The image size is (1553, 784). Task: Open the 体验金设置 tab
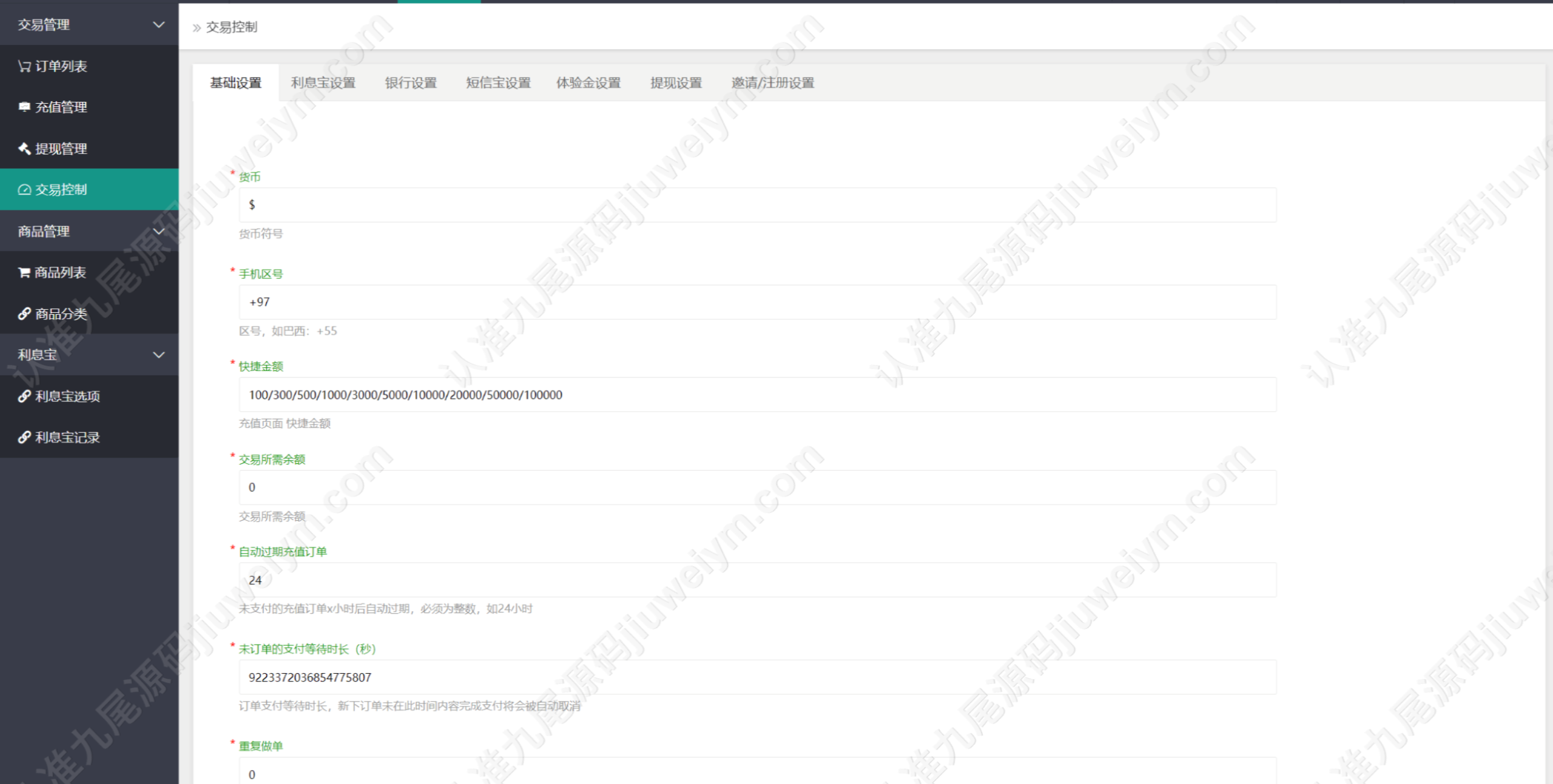pyautogui.click(x=588, y=83)
